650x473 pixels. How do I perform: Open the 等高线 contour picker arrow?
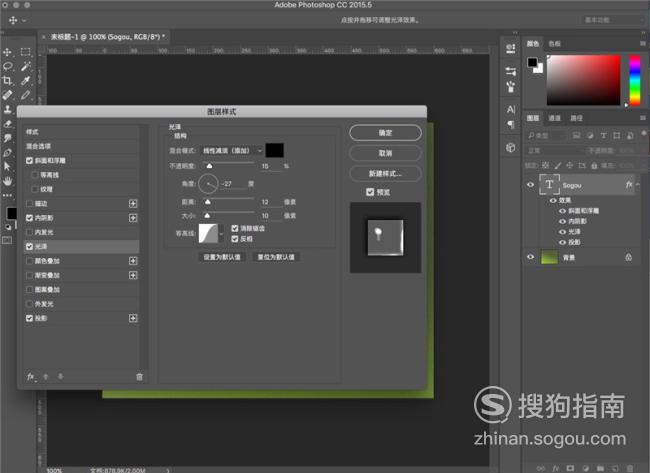(x=221, y=234)
